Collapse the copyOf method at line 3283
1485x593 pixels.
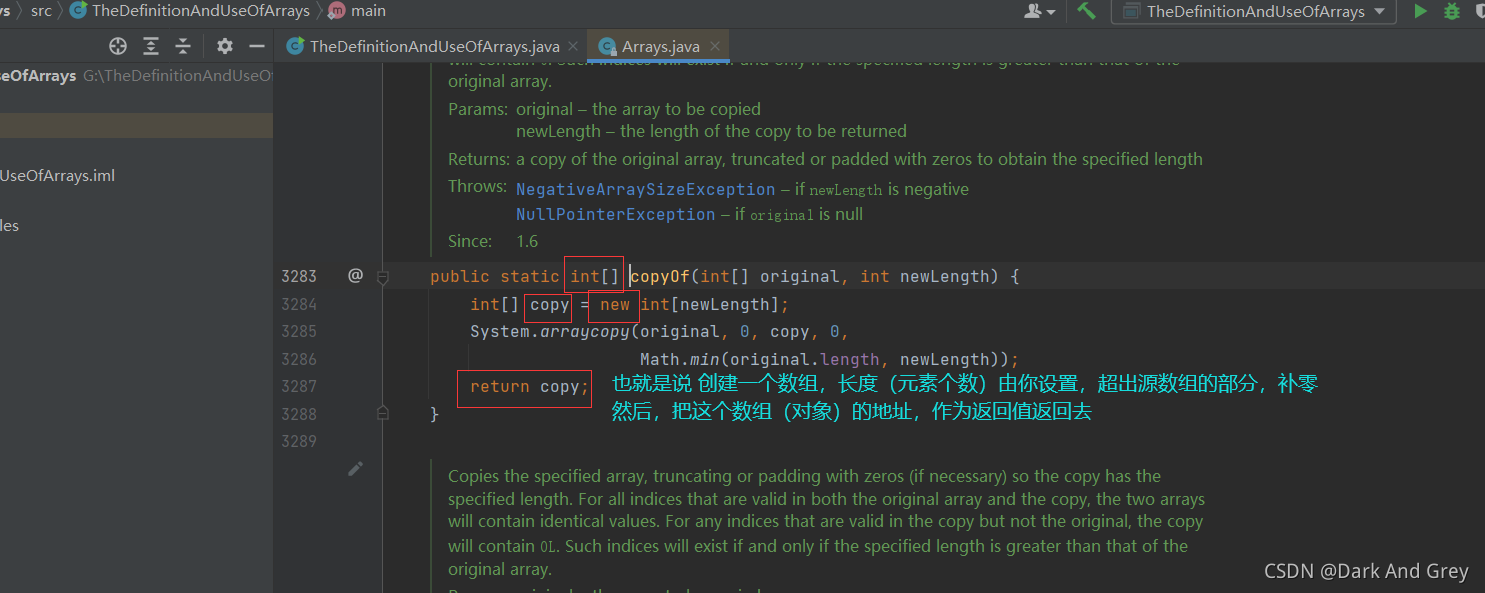pos(382,277)
